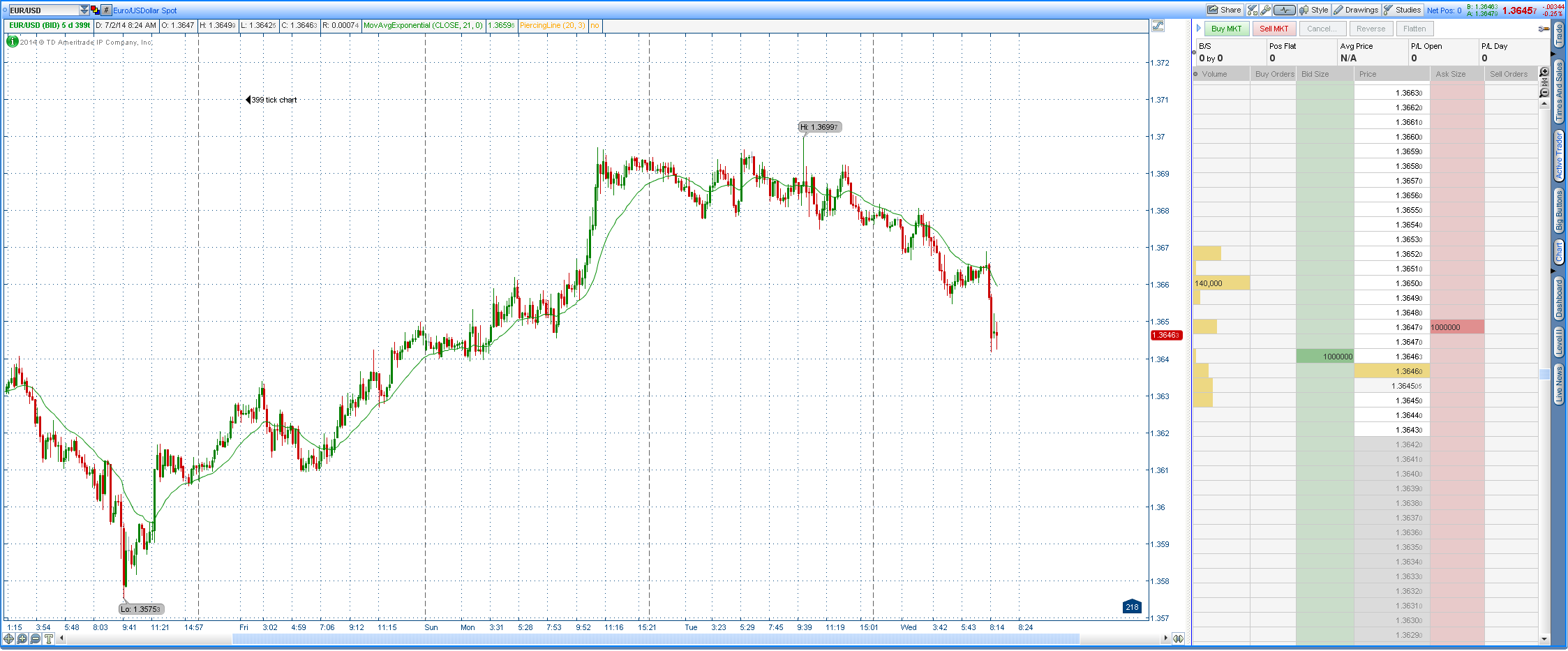Click the scroll-to-latest button at chart bottom right
The image size is (1568, 651).
click(x=1179, y=638)
